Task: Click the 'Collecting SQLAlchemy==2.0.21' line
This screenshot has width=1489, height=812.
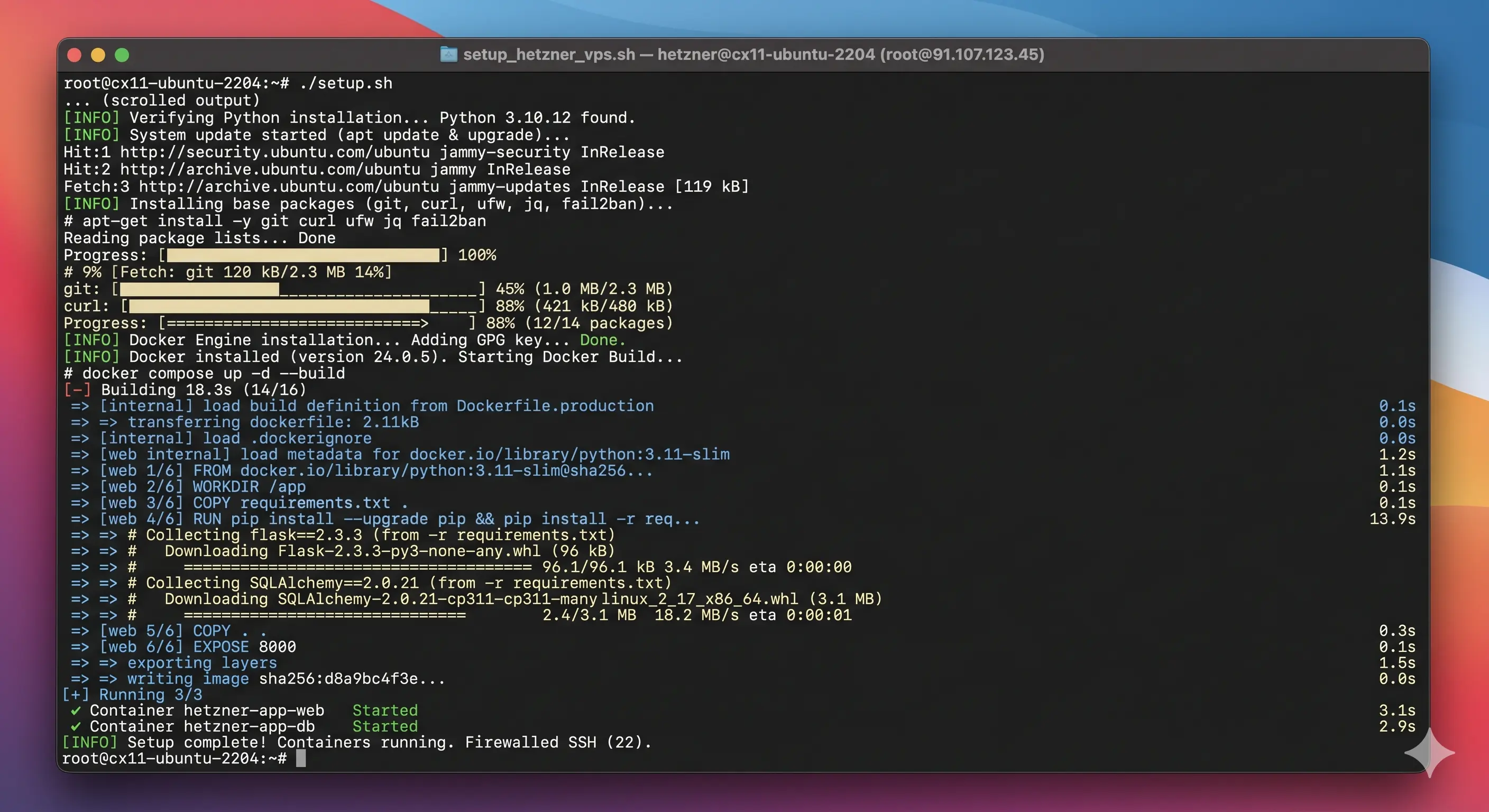Action: click(371, 583)
